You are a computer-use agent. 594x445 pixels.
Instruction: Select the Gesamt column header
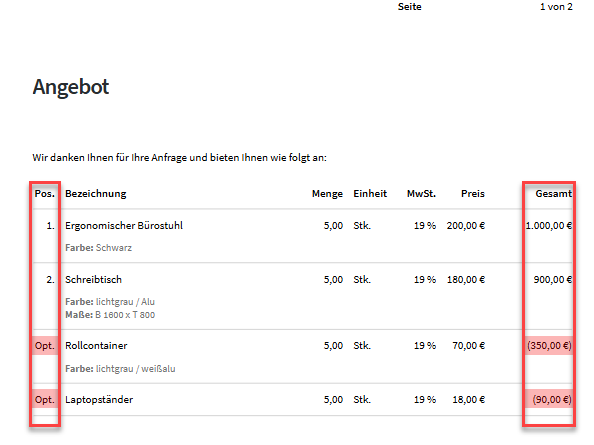[553, 194]
